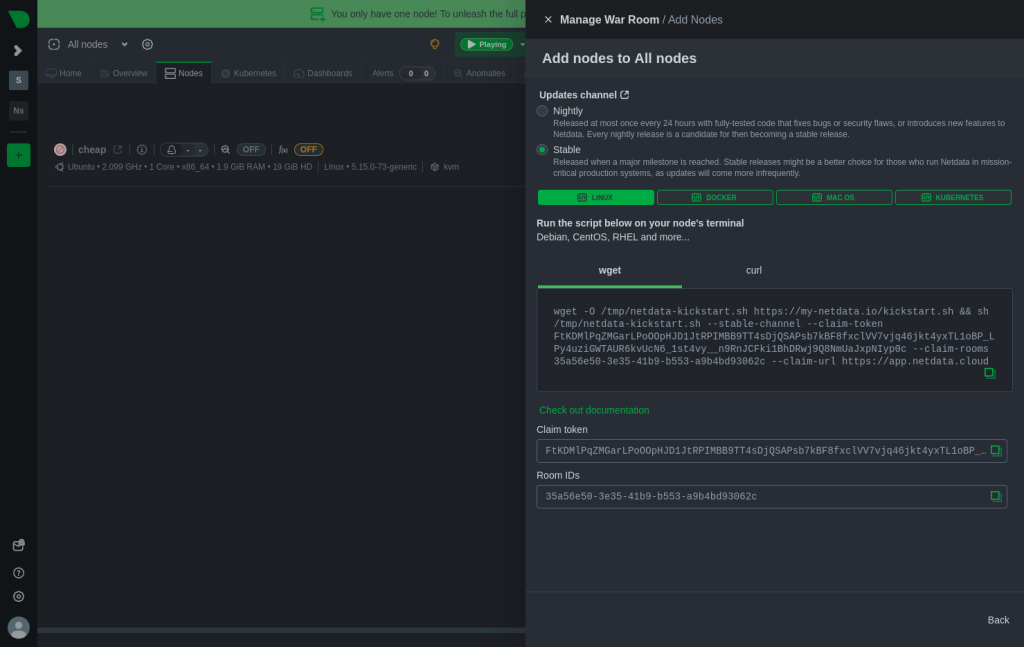Click the lightbulb hints icon
1024x647 pixels.
click(x=435, y=44)
